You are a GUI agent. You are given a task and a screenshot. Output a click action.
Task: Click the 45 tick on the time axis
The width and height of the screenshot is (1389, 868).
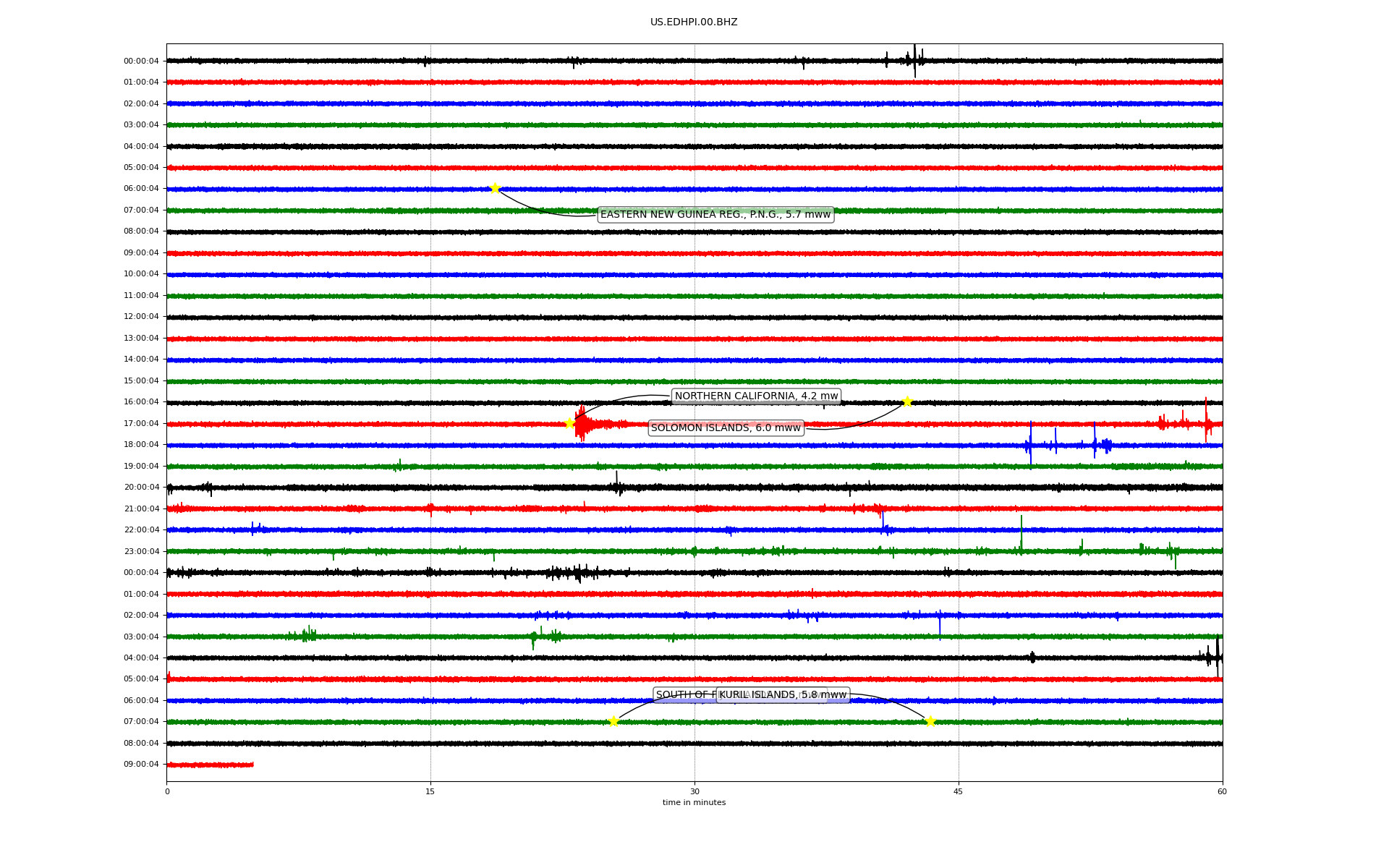tap(959, 791)
